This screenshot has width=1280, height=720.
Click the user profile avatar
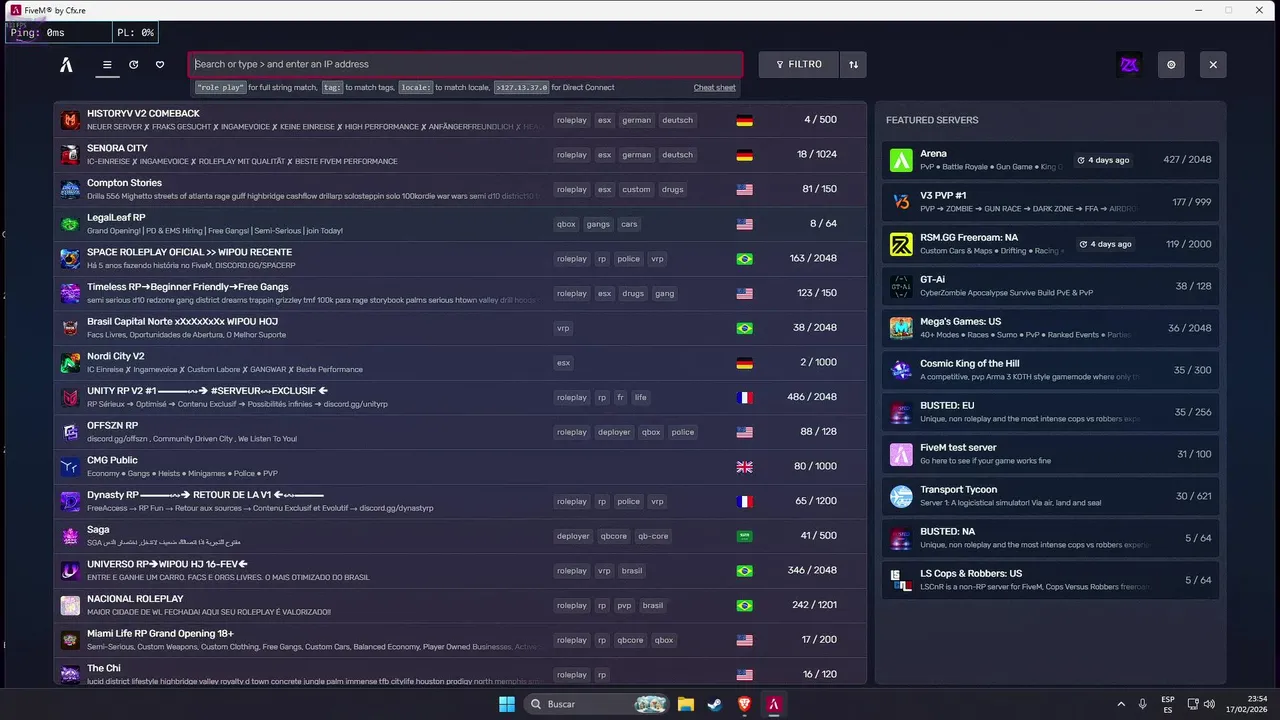coord(1129,65)
